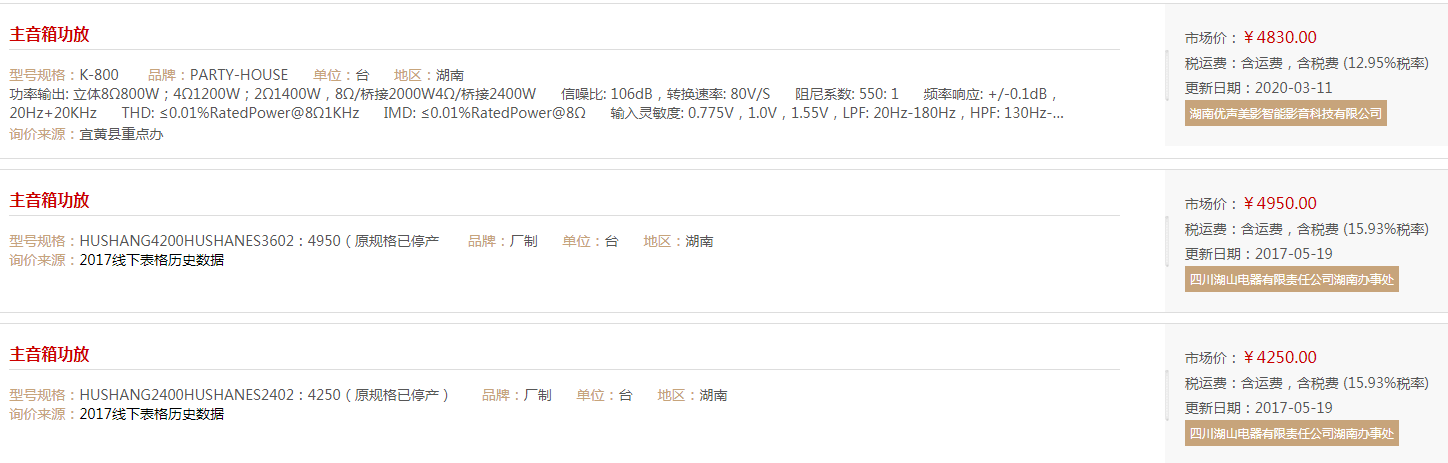
Task: Click the update date 2020-03-11
Action: point(1293,87)
